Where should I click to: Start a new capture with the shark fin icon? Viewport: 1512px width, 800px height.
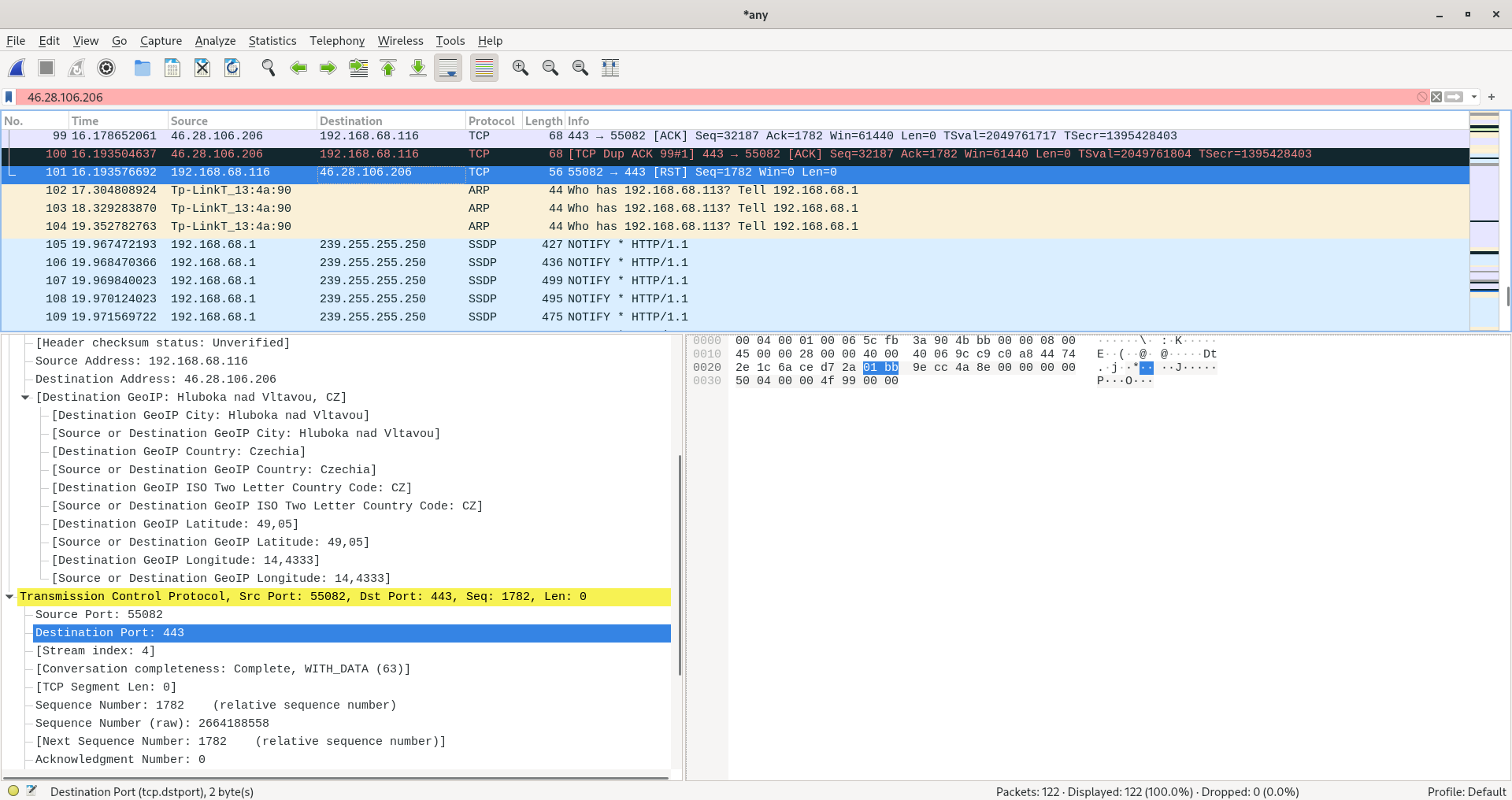(17, 69)
